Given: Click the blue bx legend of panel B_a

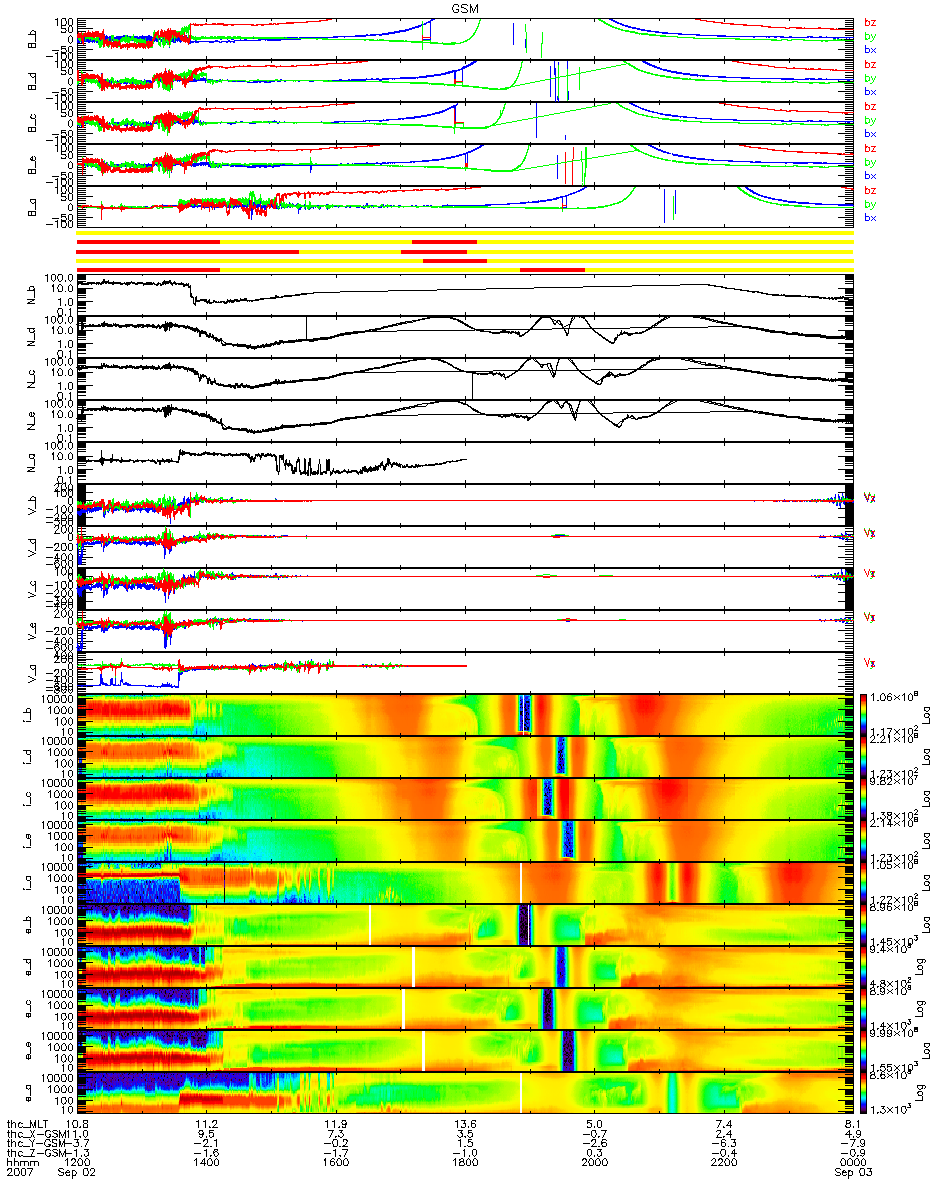Looking at the screenshot, I should click(x=871, y=217).
